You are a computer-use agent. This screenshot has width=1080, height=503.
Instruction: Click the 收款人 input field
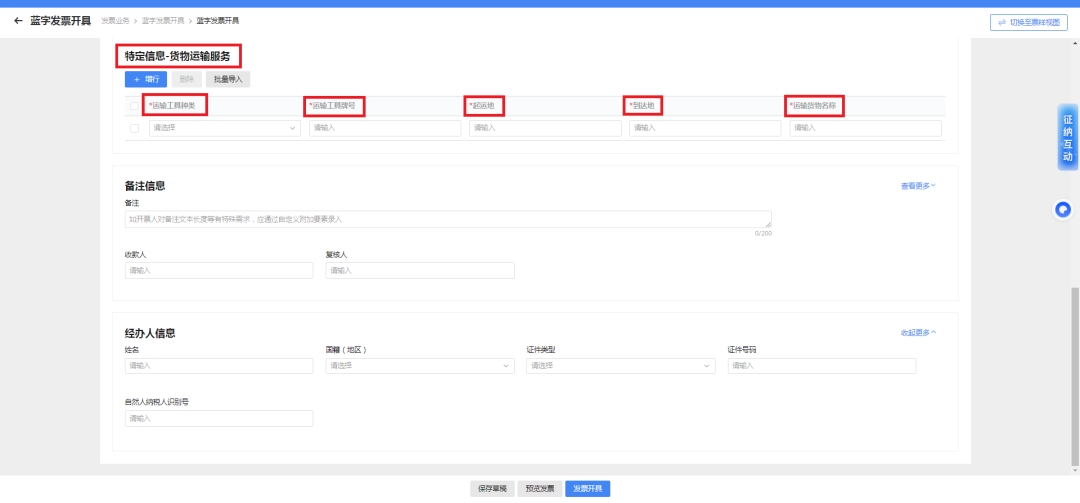(x=219, y=271)
